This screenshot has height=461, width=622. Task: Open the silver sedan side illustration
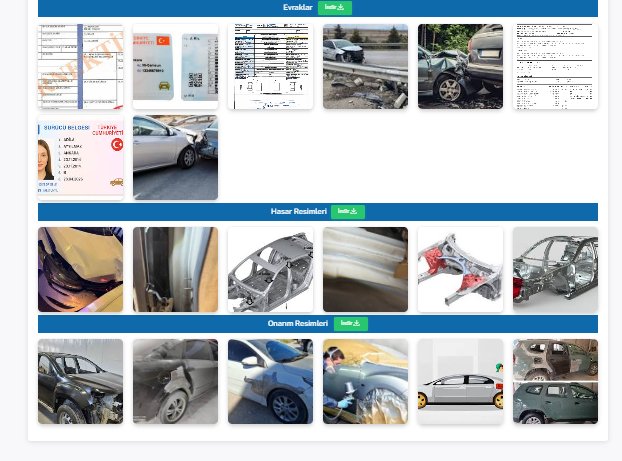click(460, 381)
